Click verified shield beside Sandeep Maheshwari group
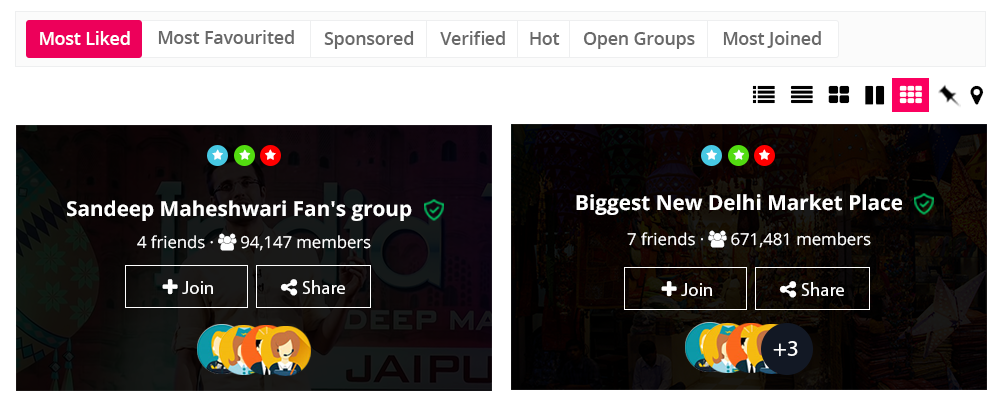This screenshot has width=1000, height=403. pyautogui.click(x=433, y=209)
